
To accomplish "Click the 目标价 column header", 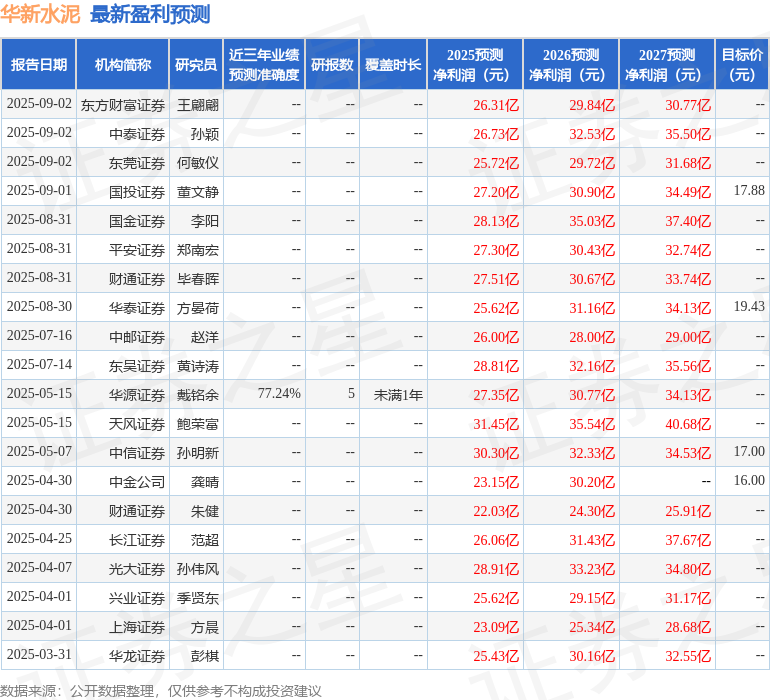I will click(742, 65).
